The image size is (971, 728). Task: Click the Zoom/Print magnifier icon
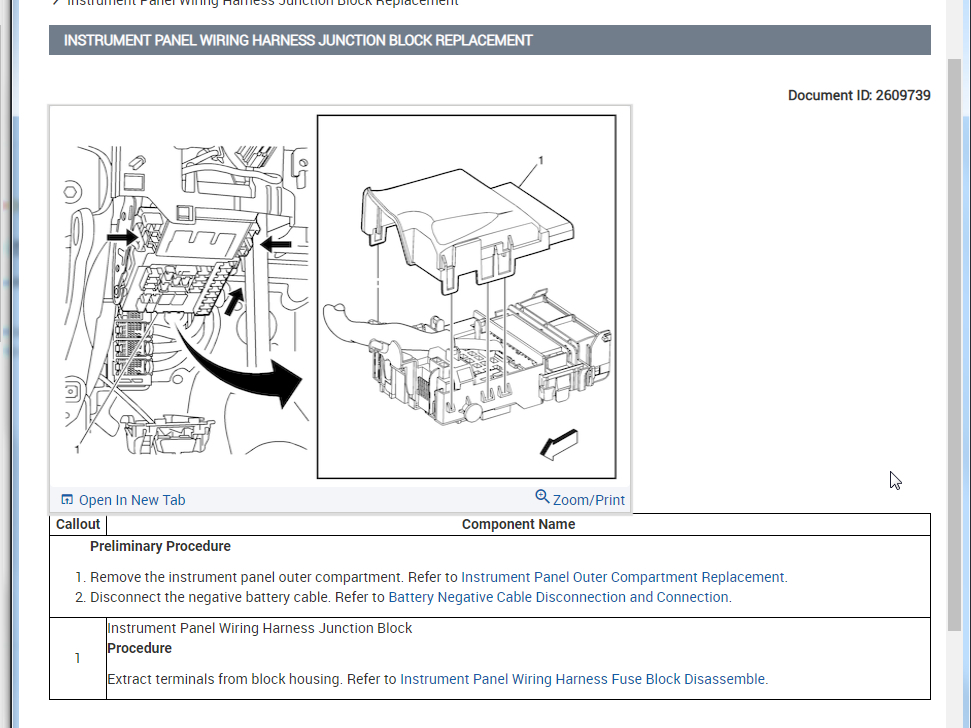pos(542,496)
